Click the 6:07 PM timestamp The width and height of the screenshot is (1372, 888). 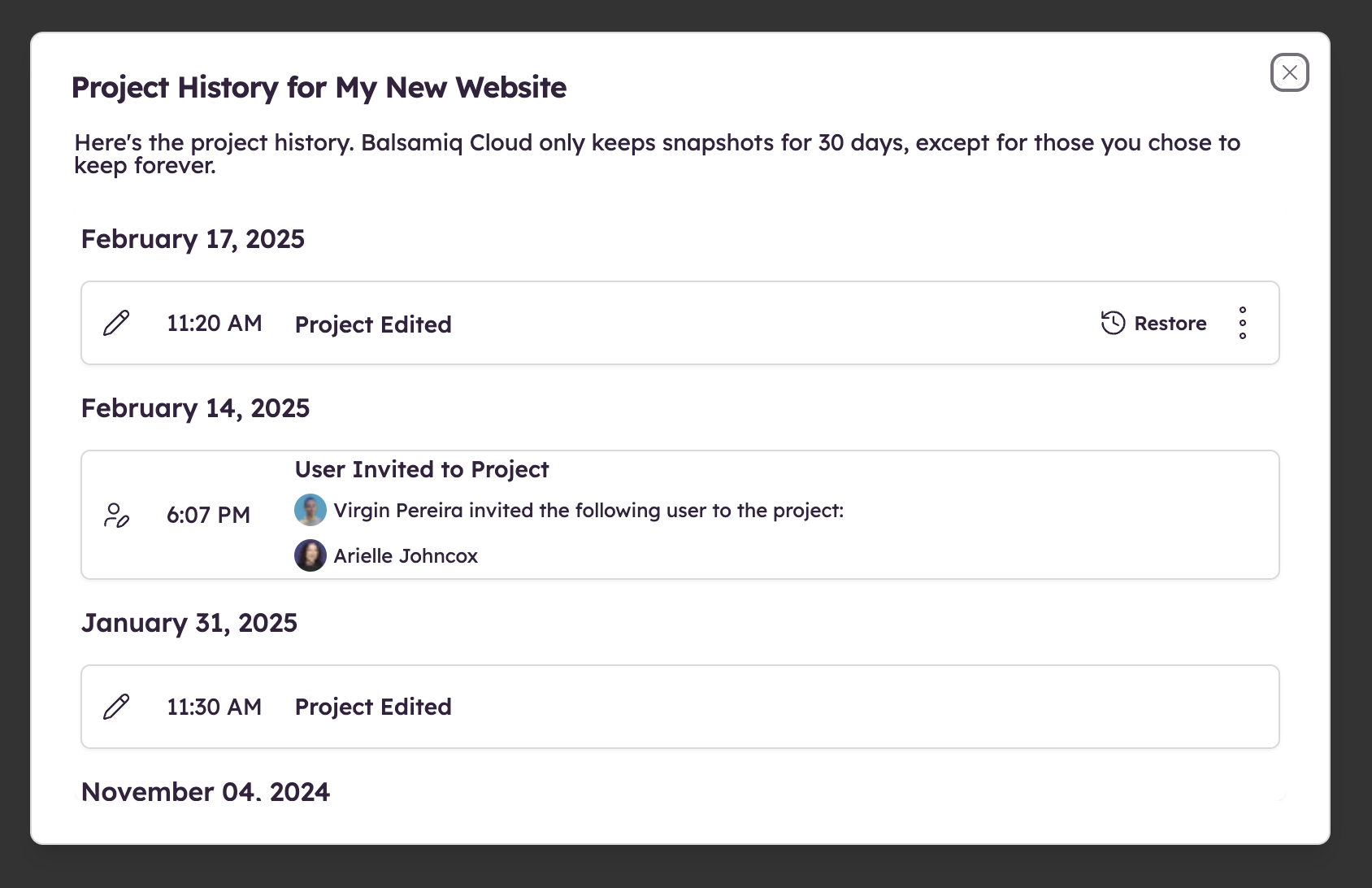point(208,515)
